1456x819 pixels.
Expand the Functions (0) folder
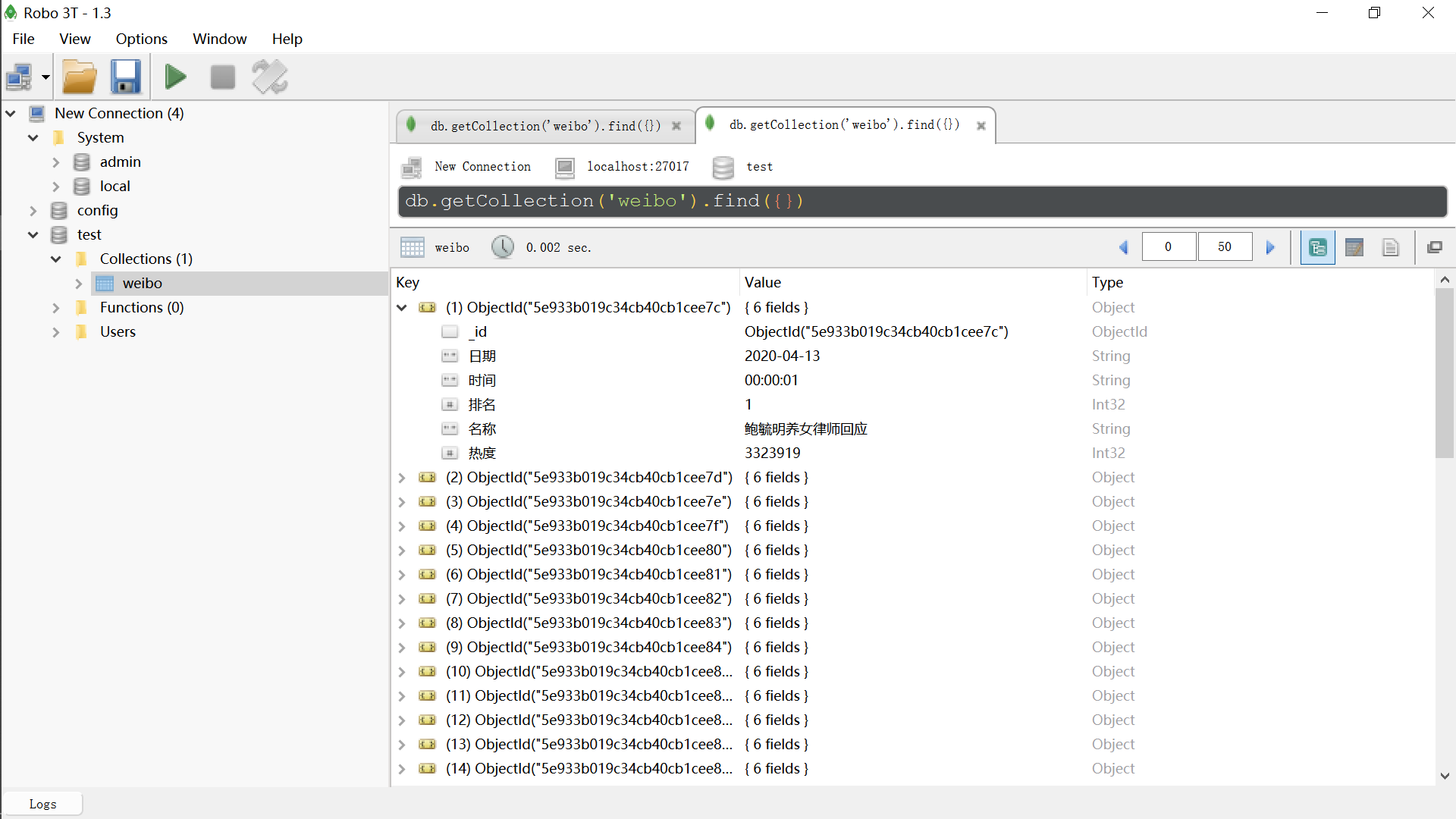(x=56, y=307)
